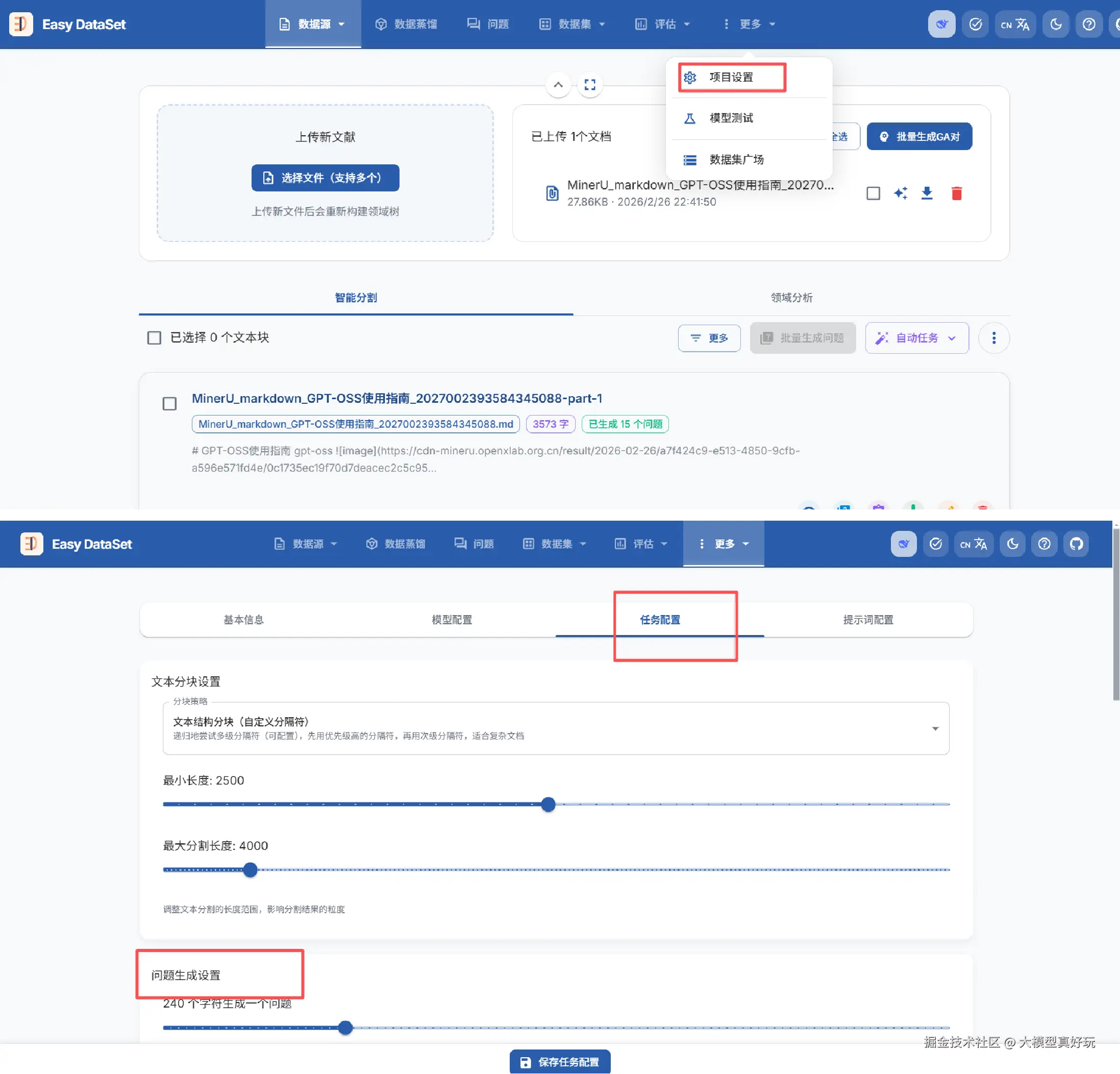Select 项目设置 from the more menu
Image resolution: width=1120 pixels, height=1074 pixels.
[x=731, y=77]
